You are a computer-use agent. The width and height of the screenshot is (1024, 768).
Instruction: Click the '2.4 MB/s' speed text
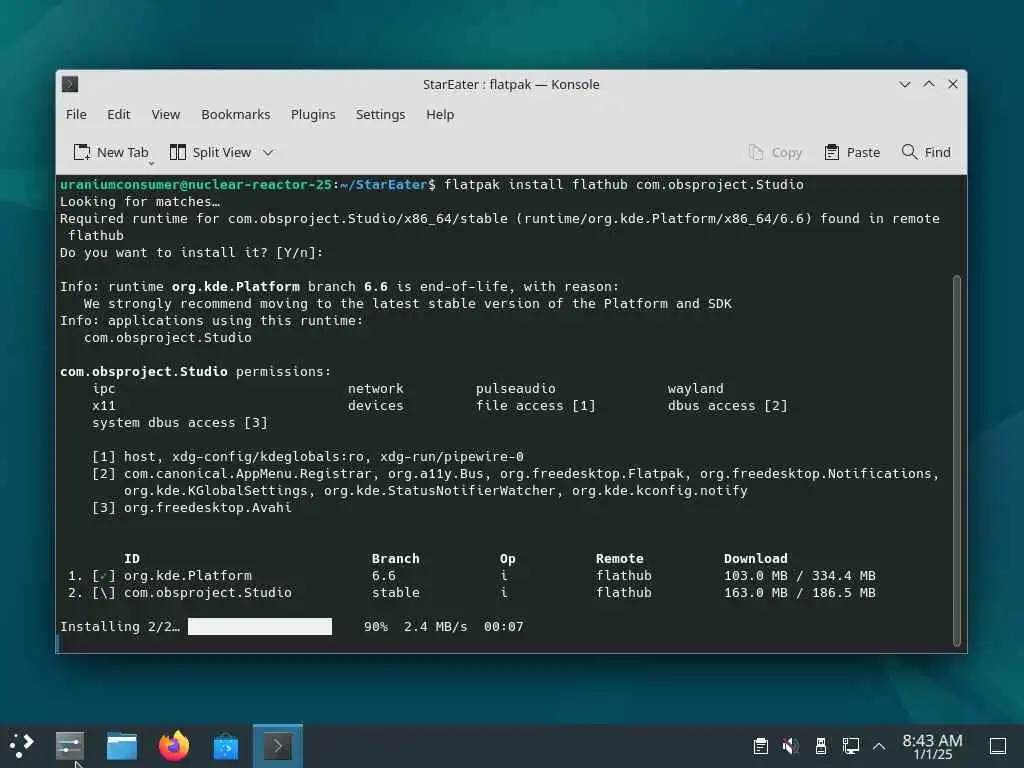pos(436,626)
